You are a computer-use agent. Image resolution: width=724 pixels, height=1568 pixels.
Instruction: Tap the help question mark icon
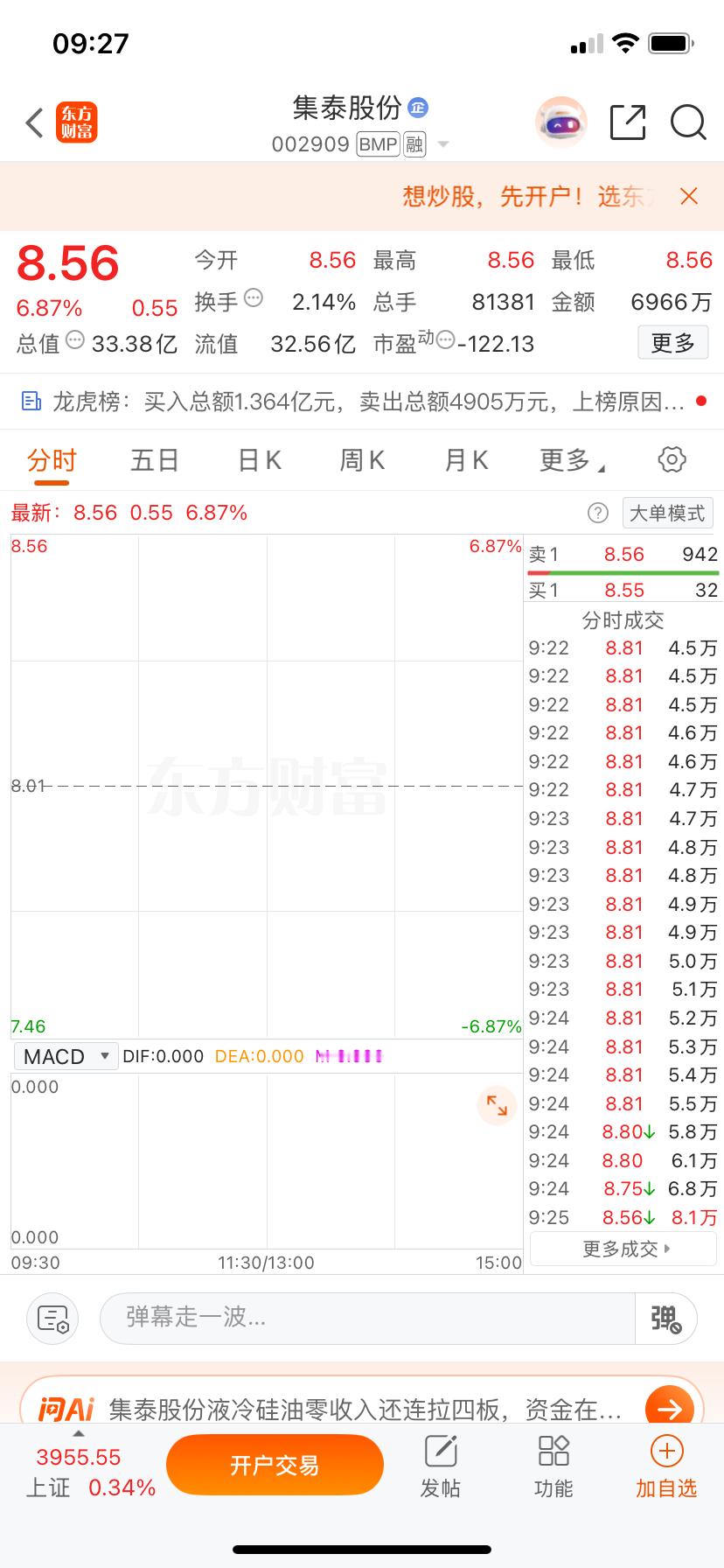tap(598, 513)
